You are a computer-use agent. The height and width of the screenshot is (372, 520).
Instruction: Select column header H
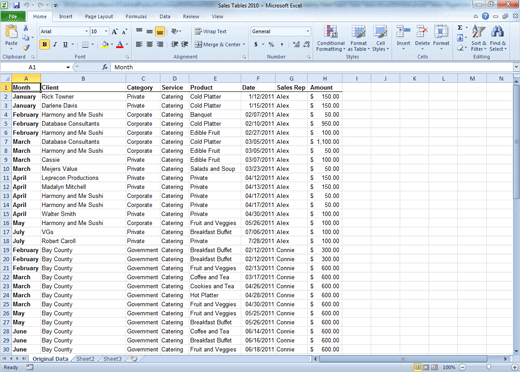pyautogui.click(x=325, y=79)
